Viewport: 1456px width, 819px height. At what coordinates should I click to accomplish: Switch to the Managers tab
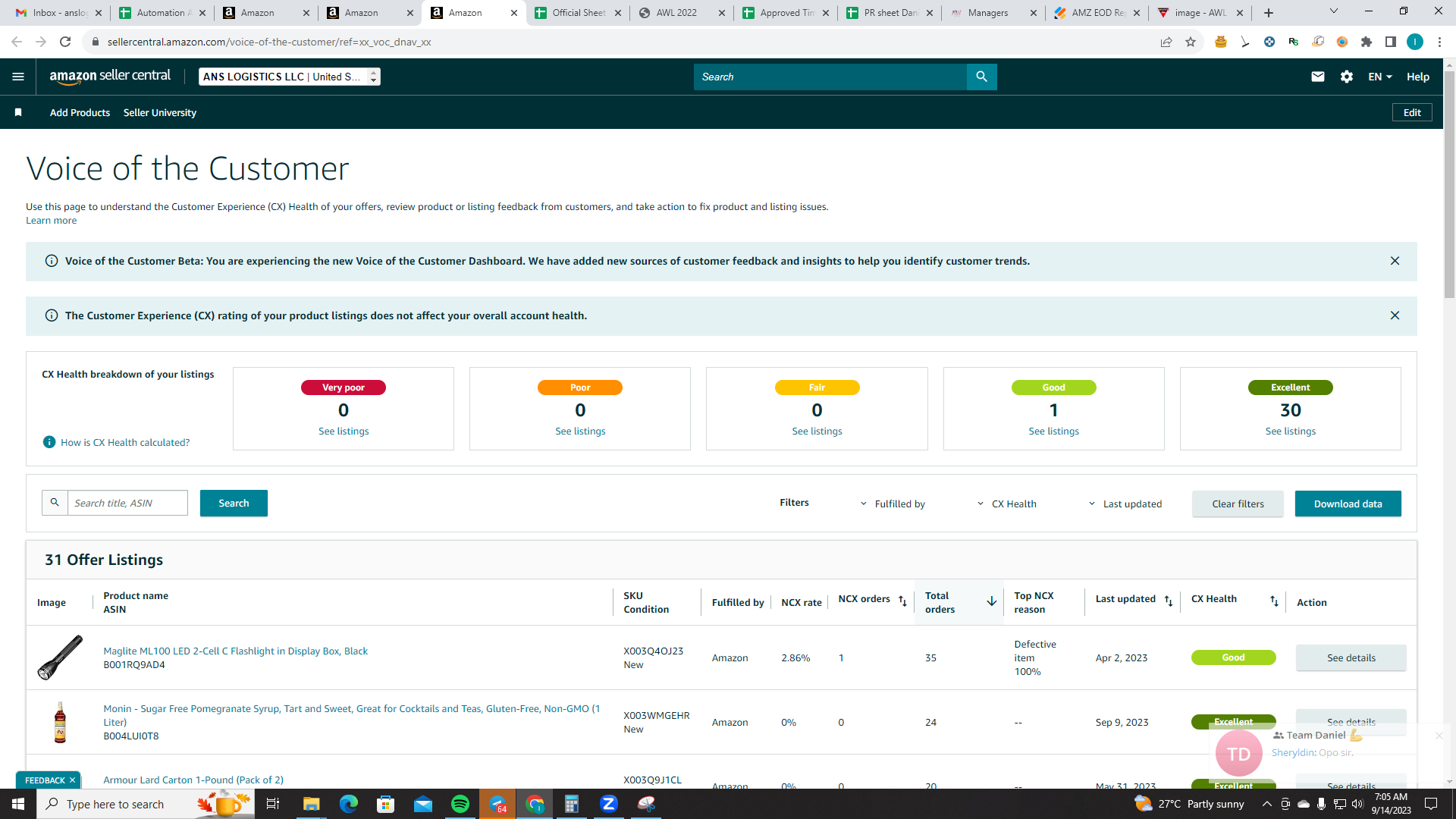(x=993, y=13)
